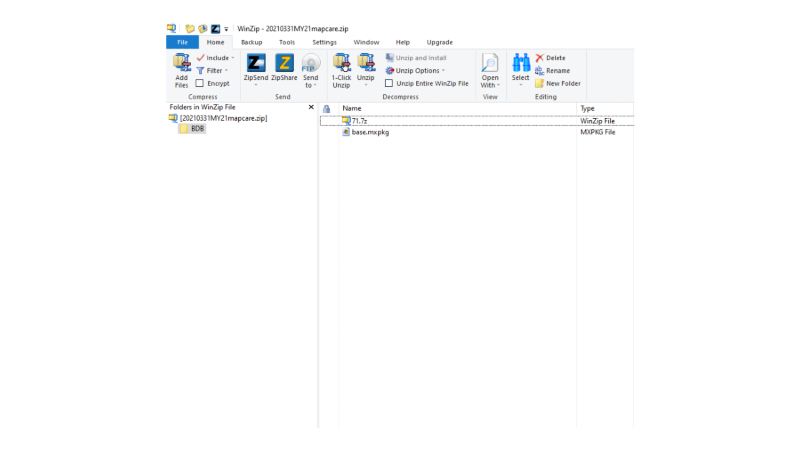Close the Folders in WinZip File pane

point(311,107)
